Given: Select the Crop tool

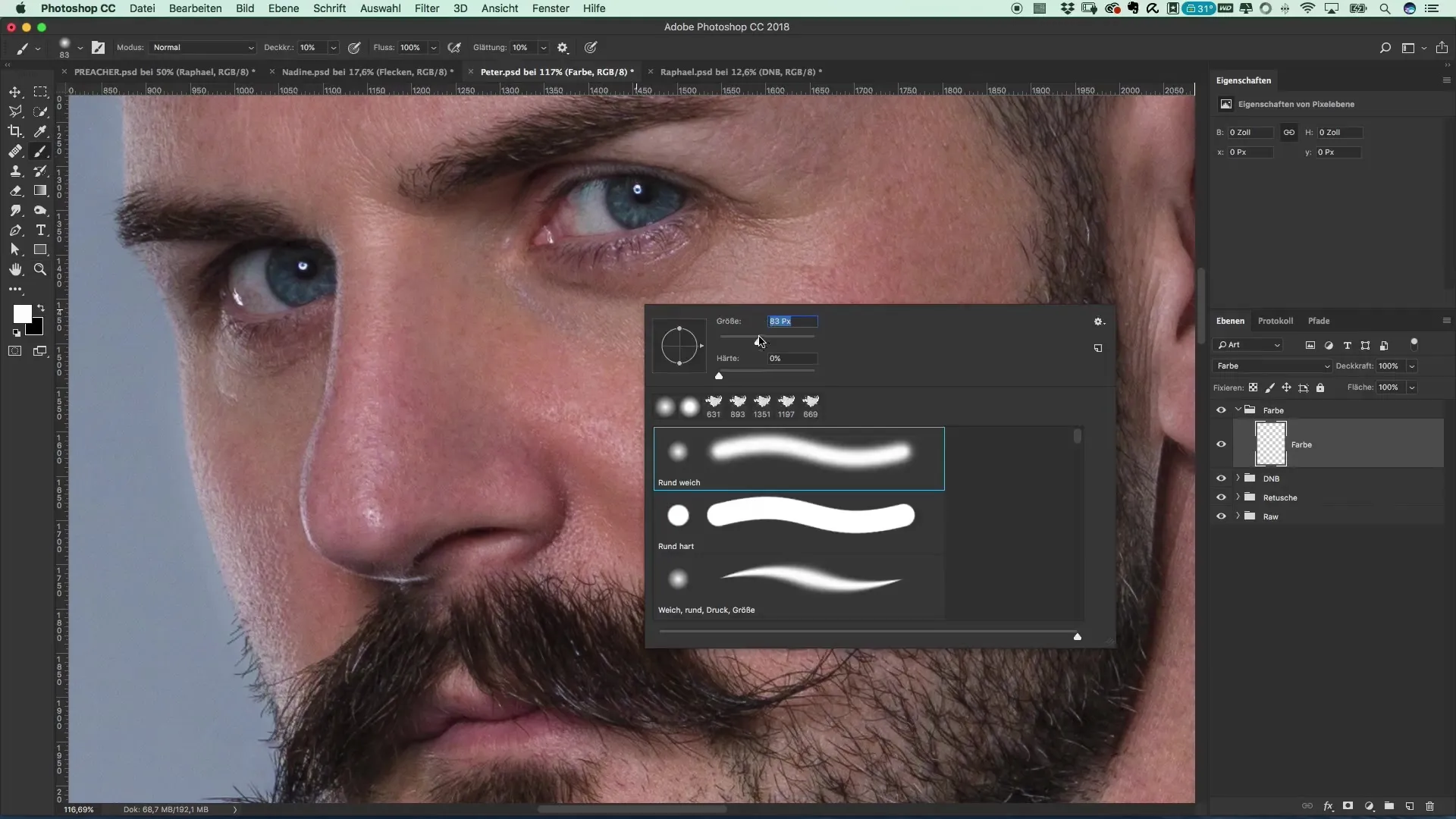Looking at the screenshot, I should pyautogui.click(x=15, y=131).
